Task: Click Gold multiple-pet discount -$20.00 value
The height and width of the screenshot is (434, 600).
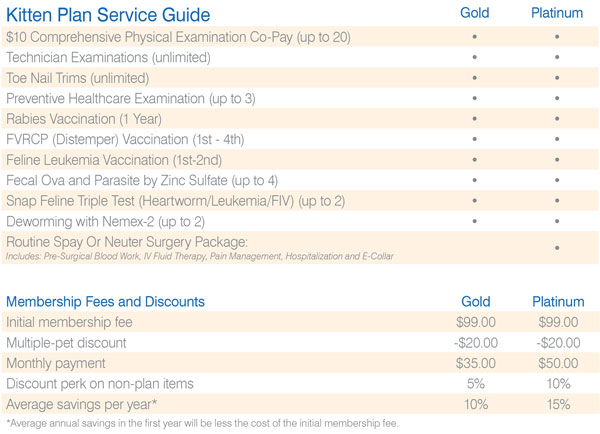Action: 476,343
